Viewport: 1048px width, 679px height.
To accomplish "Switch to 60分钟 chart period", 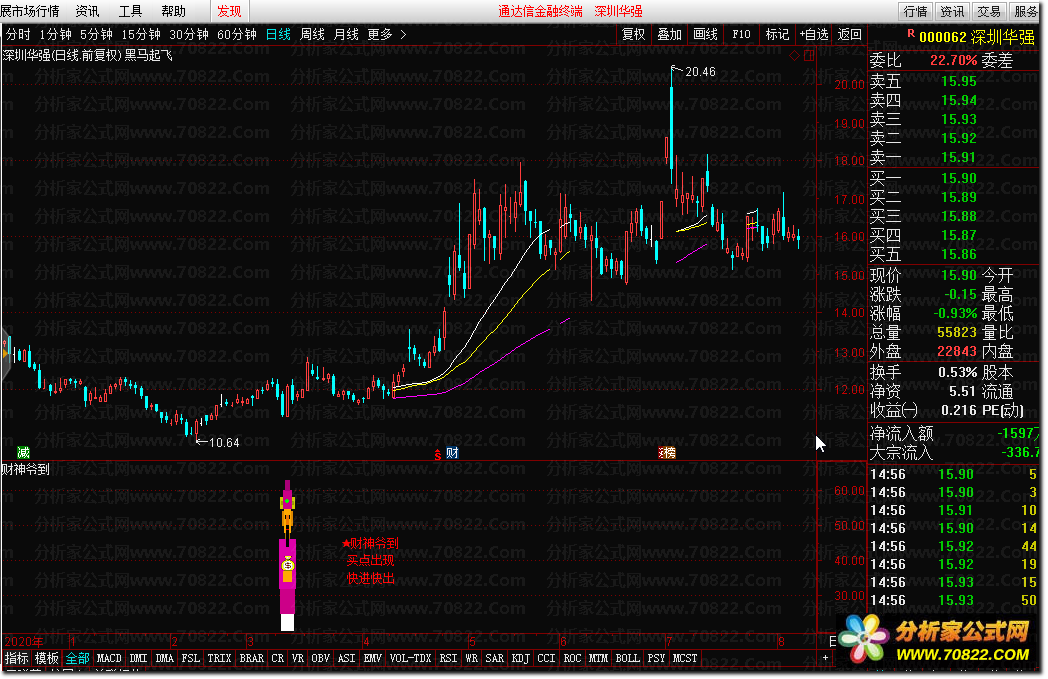I will [237, 34].
